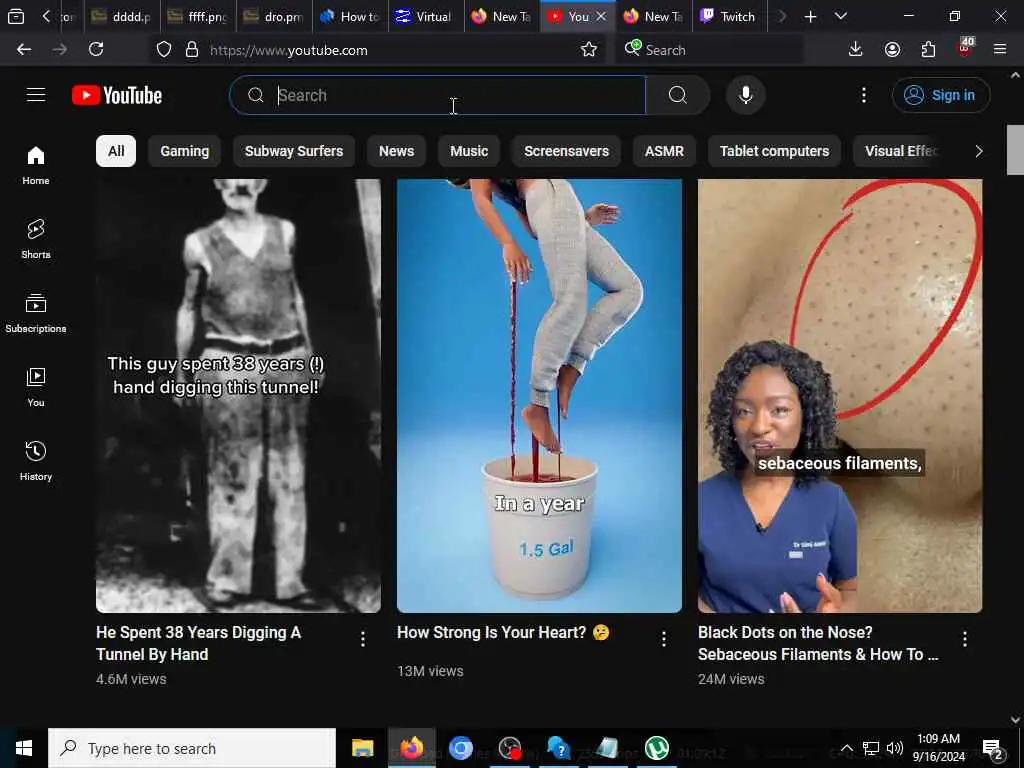Image resolution: width=1024 pixels, height=768 pixels.
Task: Reload the page with the refresh icon
Action: coord(96,50)
